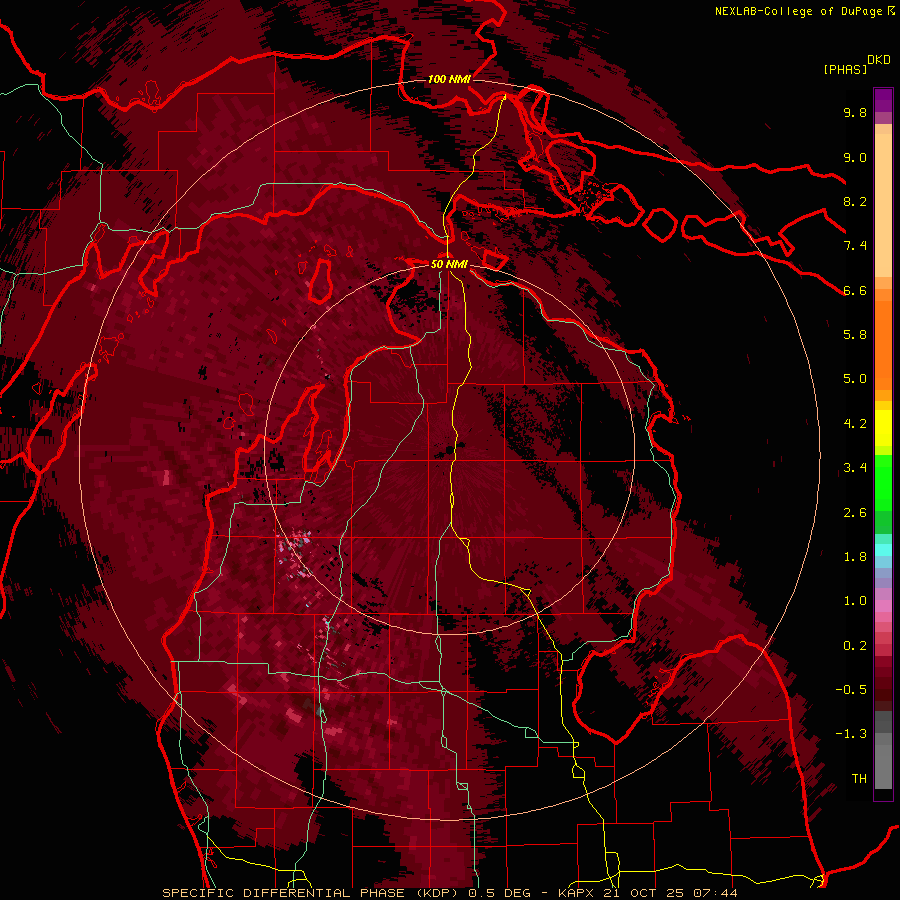Click the TH threshold legend label

point(859,779)
